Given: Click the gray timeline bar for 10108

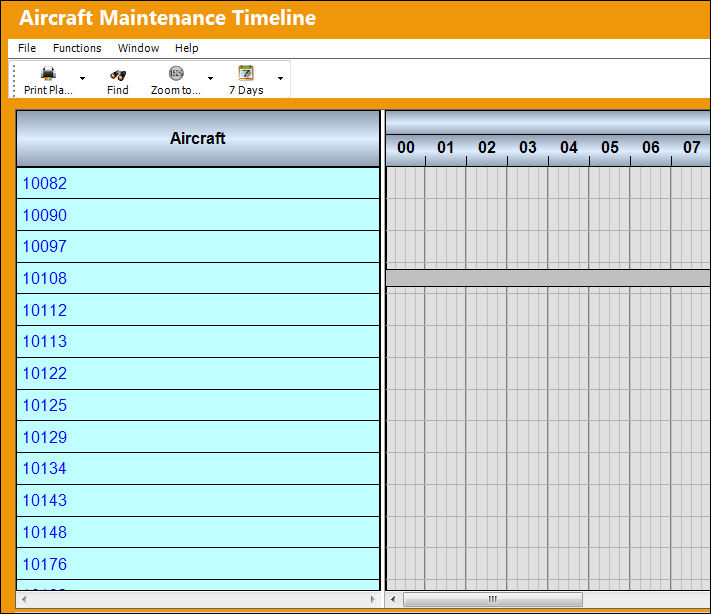Looking at the screenshot, I should click(548, 278).
